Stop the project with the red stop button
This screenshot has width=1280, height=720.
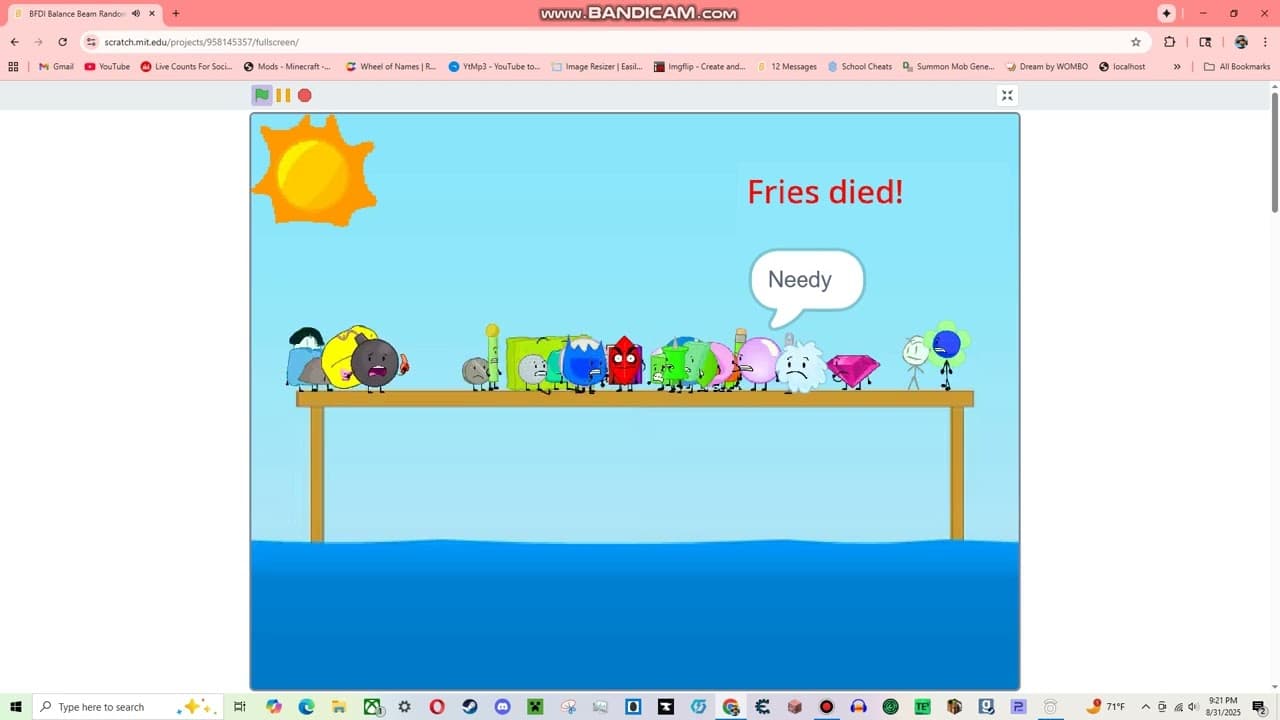[x=305, y=95]
